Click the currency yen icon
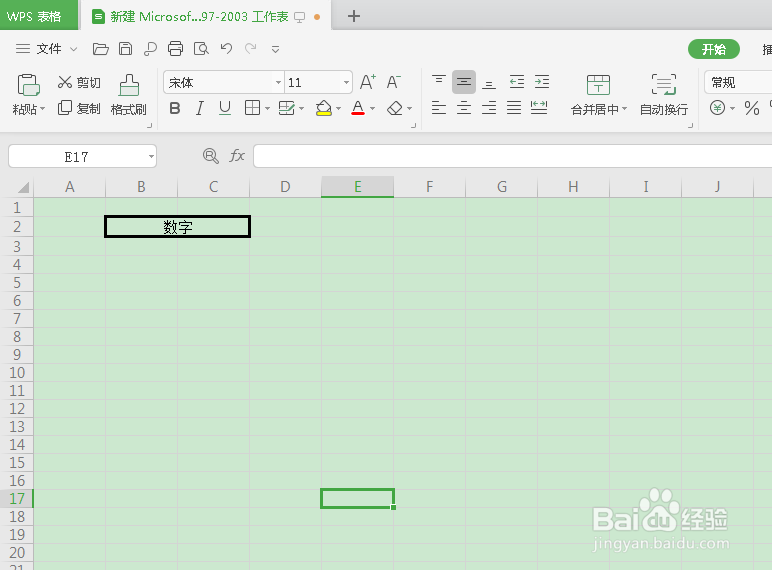Viewport: 772px width, 570px height. pos(717,108)
